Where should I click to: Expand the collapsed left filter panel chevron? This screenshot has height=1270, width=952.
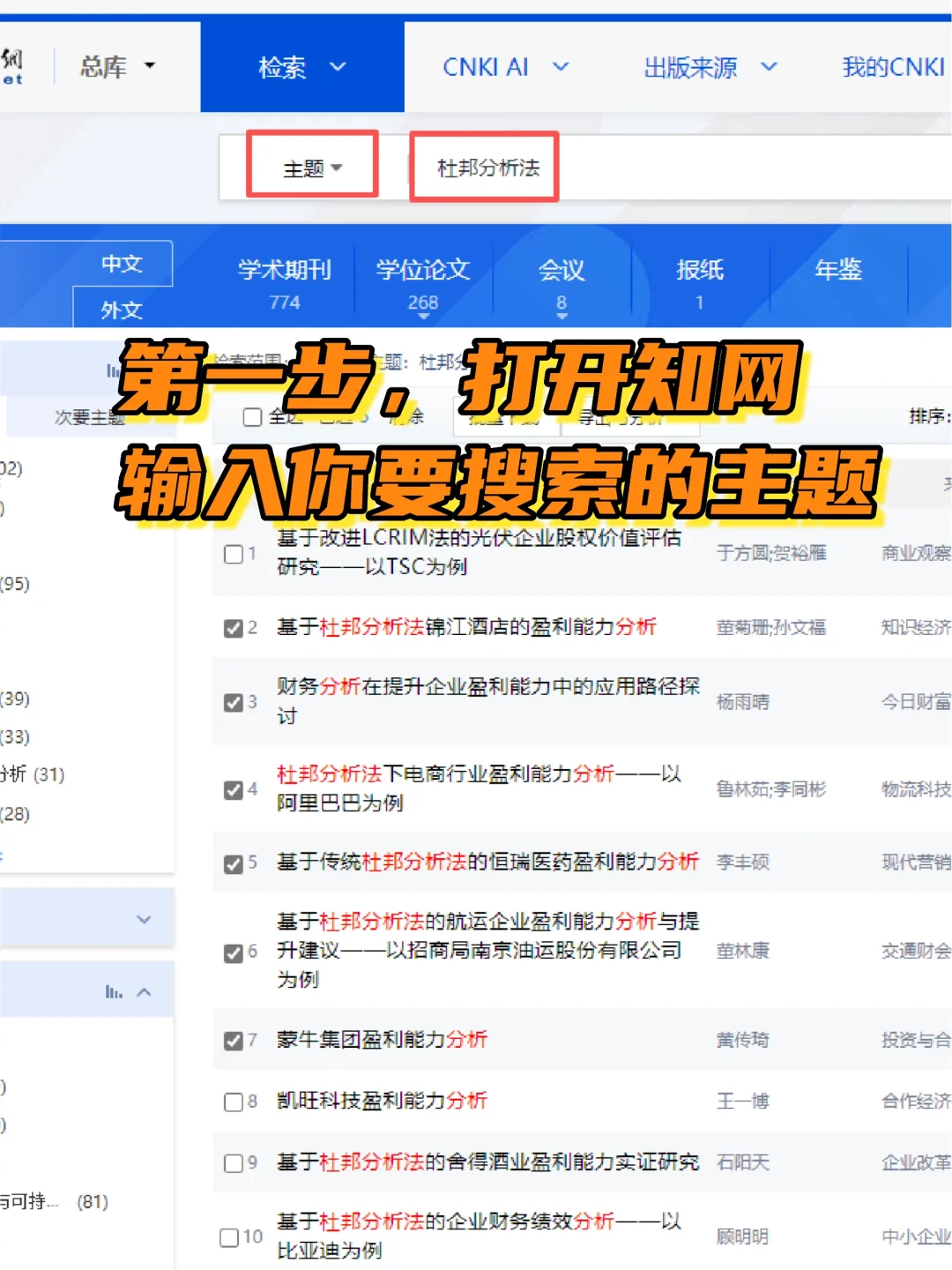pyautogui.click(x=144, y=920)
